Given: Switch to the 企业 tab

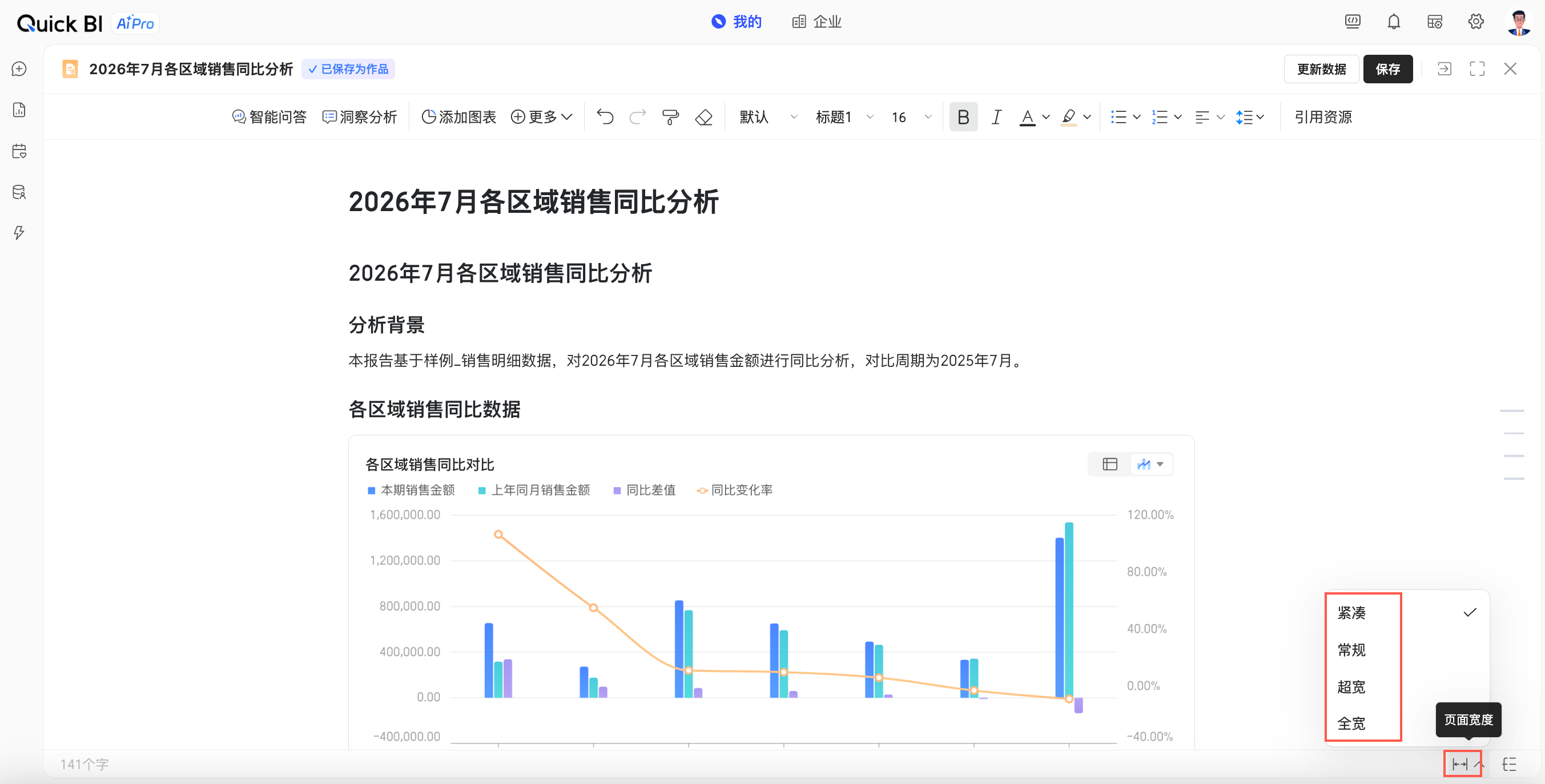Looking at the screenshot, I should coord(817,22).
